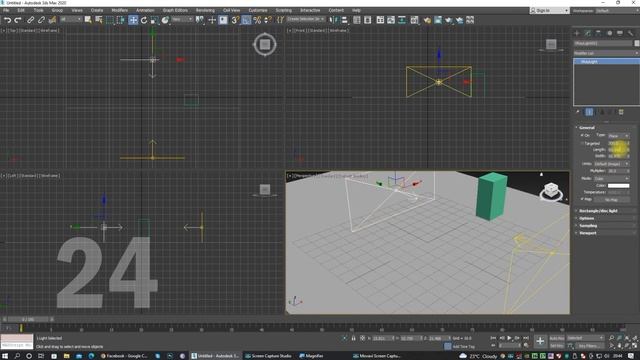Activate the Select and Move tool

click(x=133, y=20)
